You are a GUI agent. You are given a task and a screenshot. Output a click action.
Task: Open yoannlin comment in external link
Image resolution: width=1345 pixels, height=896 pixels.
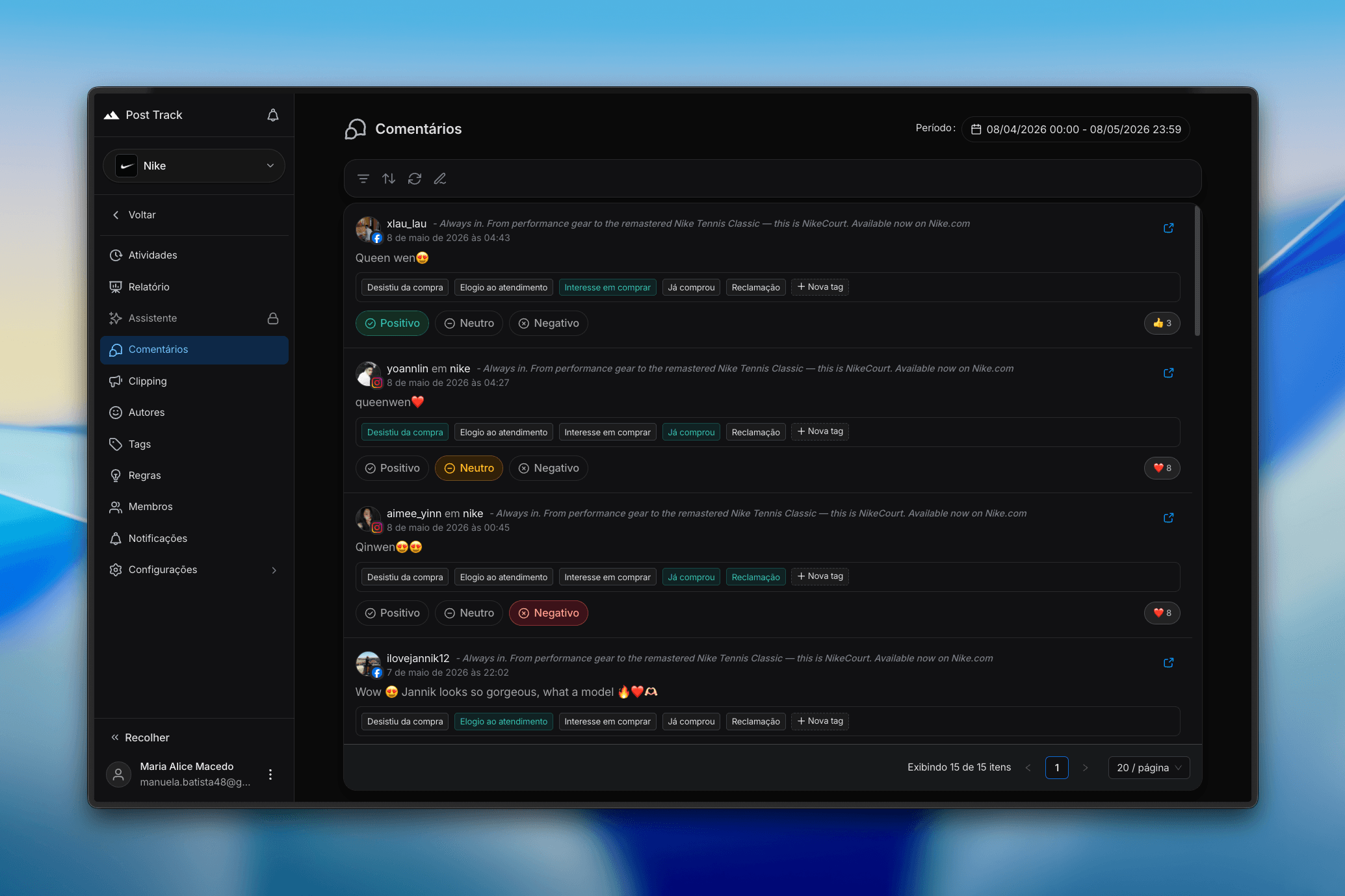click(1168, 373)
